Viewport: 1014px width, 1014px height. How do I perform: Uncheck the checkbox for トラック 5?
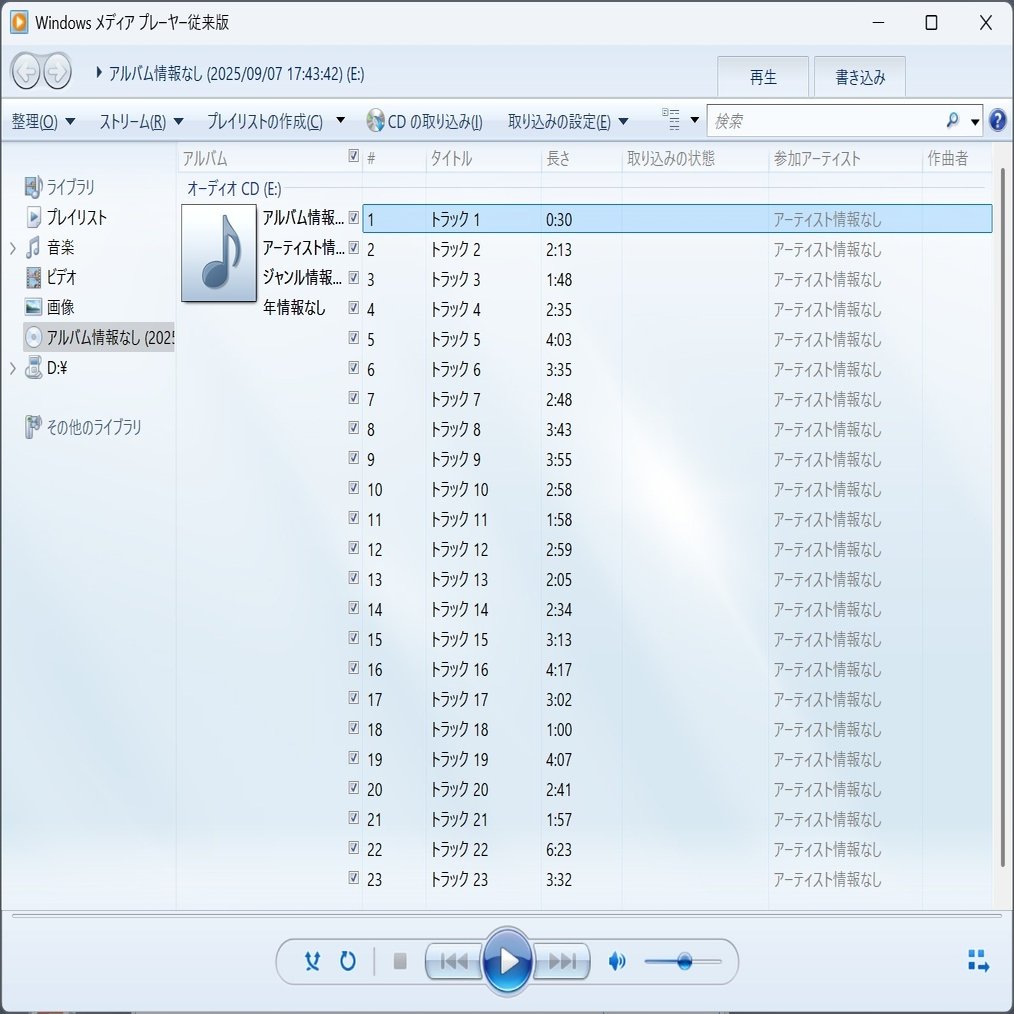354,337
